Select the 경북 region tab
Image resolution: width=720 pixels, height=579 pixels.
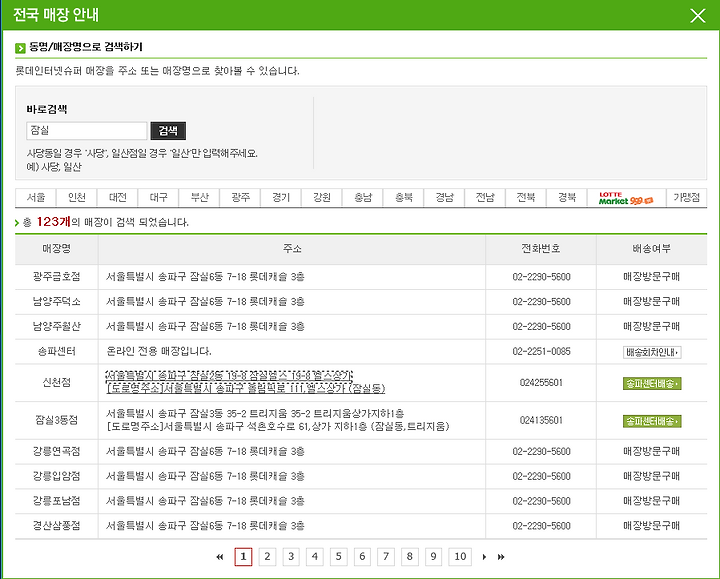(x=567, y=197)
